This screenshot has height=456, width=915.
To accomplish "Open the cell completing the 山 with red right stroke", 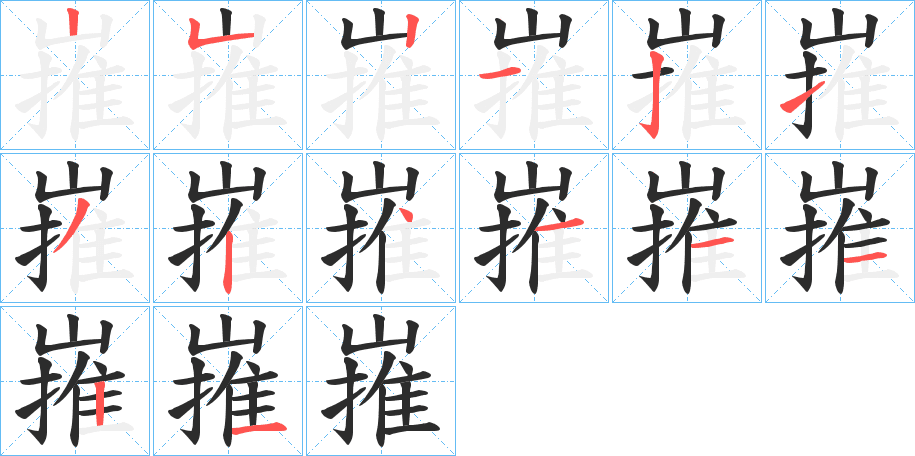I will pos(380,75).
